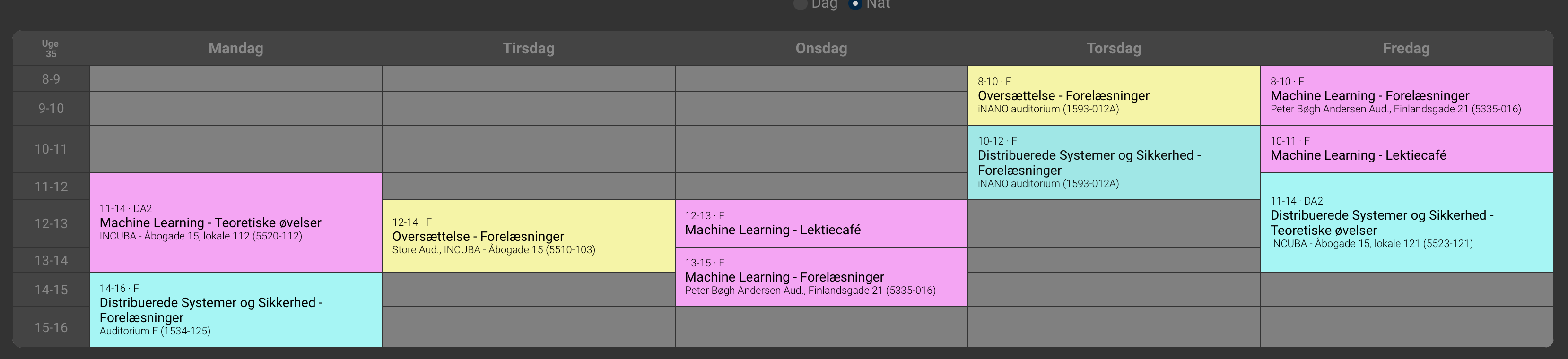Viewport: 1568px width, 359px height.
Task: Open Thursday Distribuerede Systemer Forelæsninger 10-12
Action: point(1114,162)
